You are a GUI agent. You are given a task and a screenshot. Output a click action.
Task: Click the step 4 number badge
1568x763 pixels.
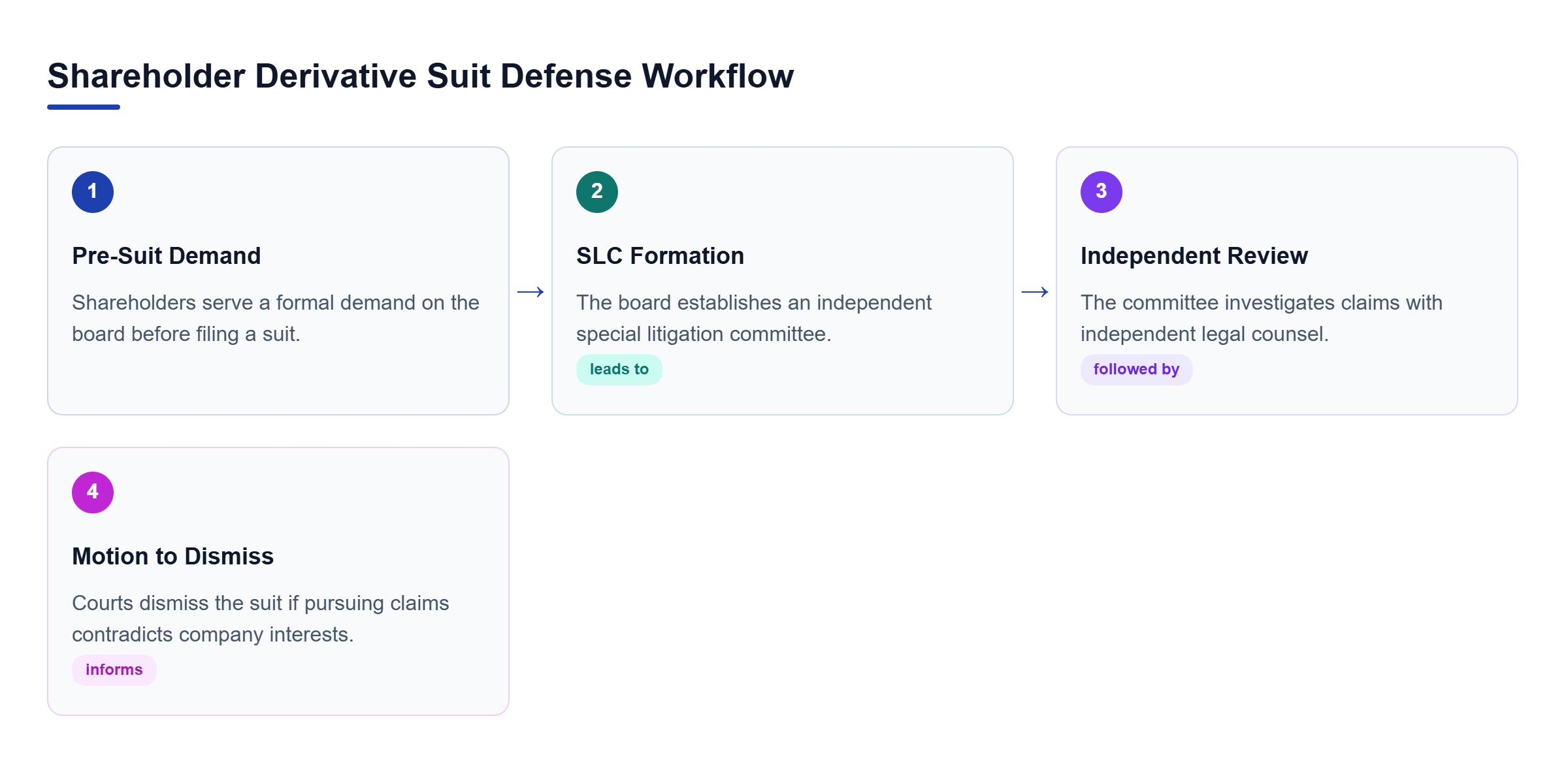coord(93,493)
